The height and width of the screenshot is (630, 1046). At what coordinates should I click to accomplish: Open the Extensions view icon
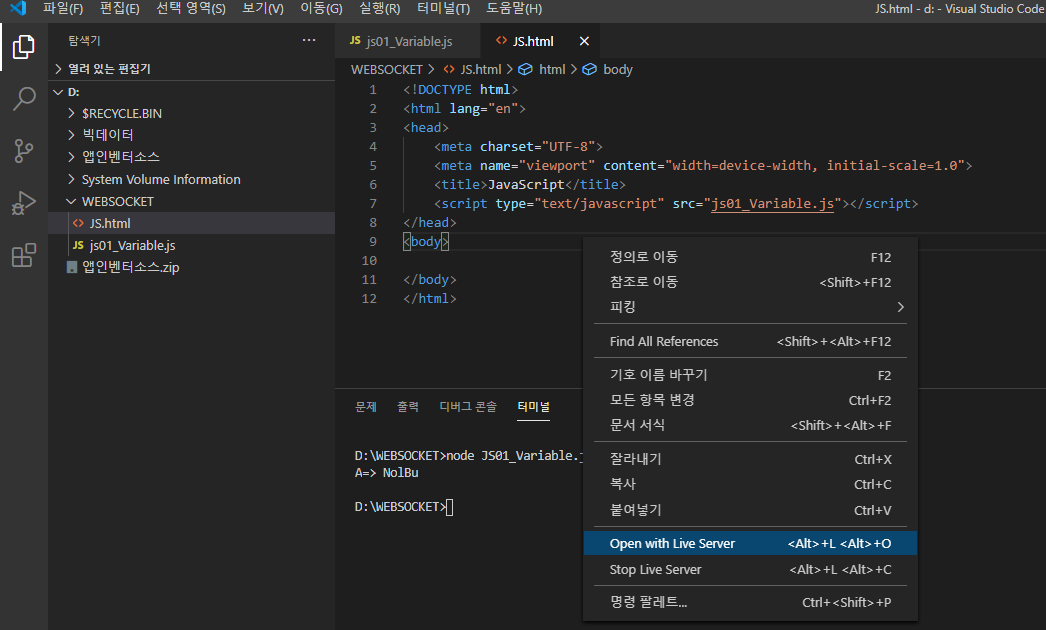tap(24, 255)
